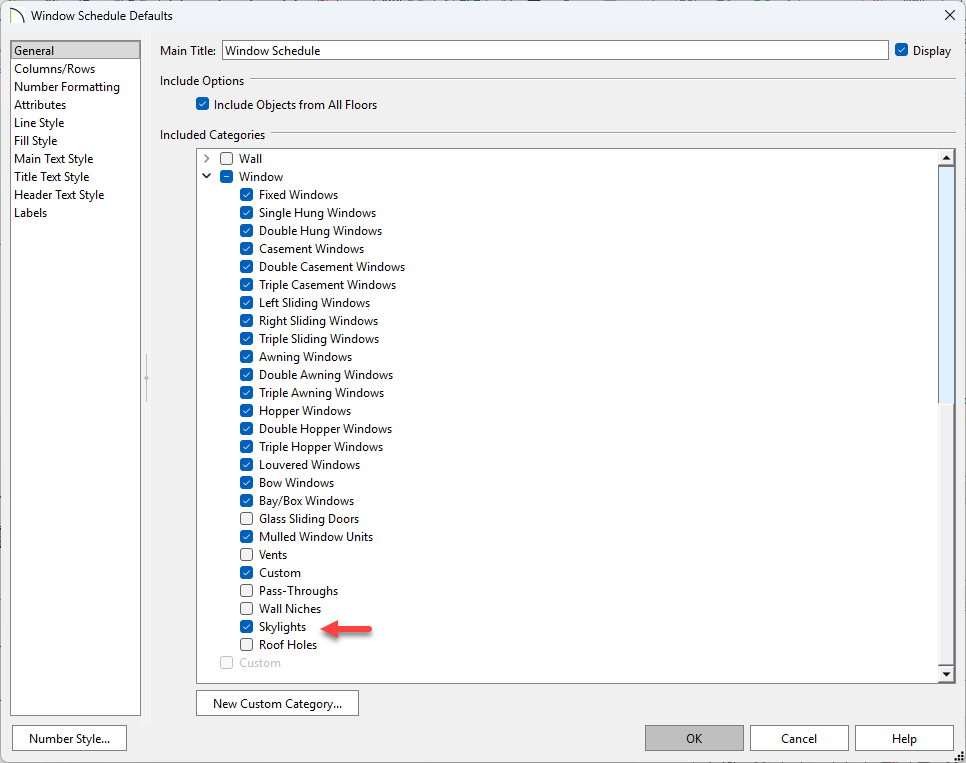966x763 pixels.
Task: Toggle the Window parent category checkbox
Action: point(227,177)
